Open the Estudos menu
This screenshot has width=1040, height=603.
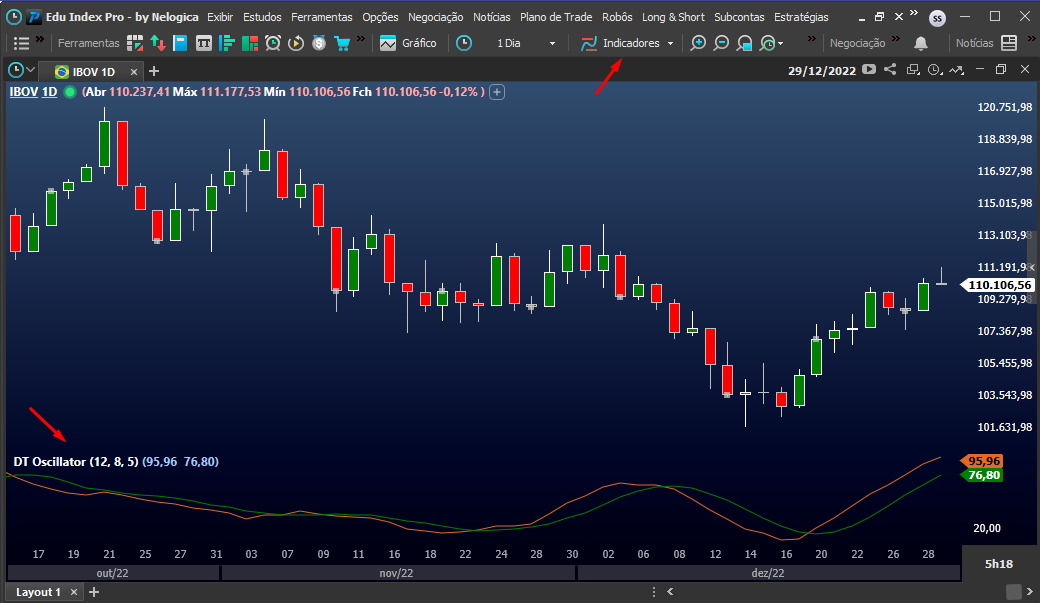point(262,17)
